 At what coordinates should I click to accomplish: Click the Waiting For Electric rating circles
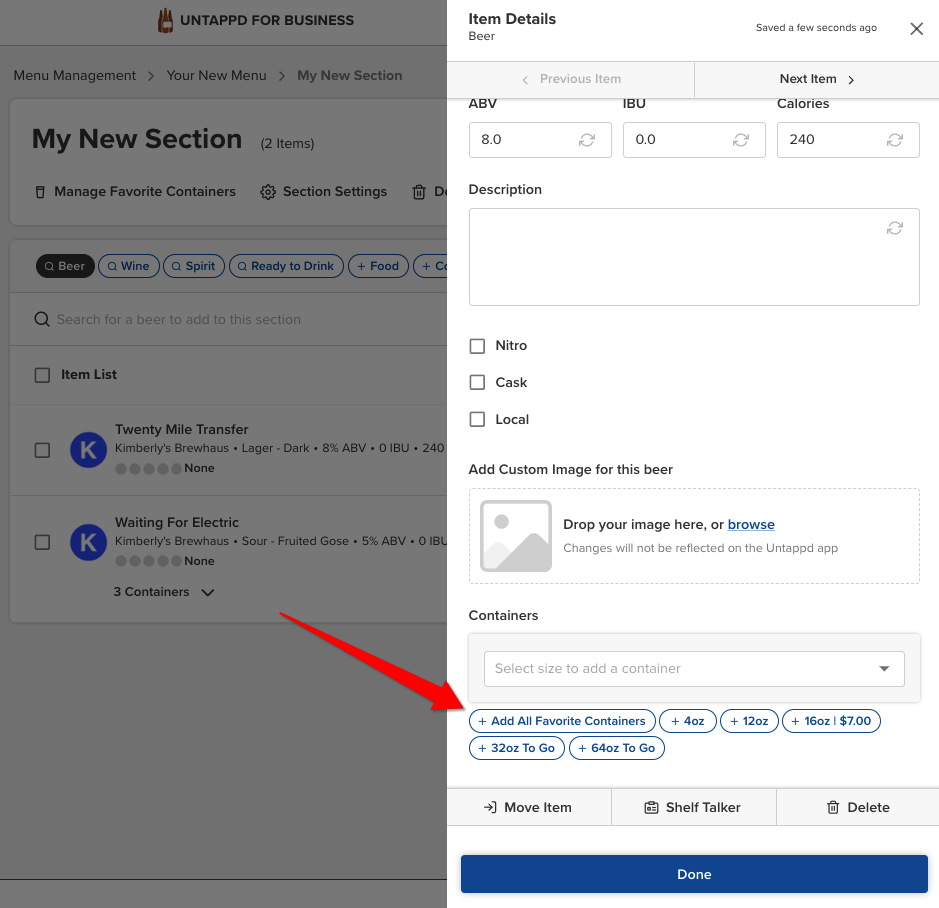(x=148, y=561)
